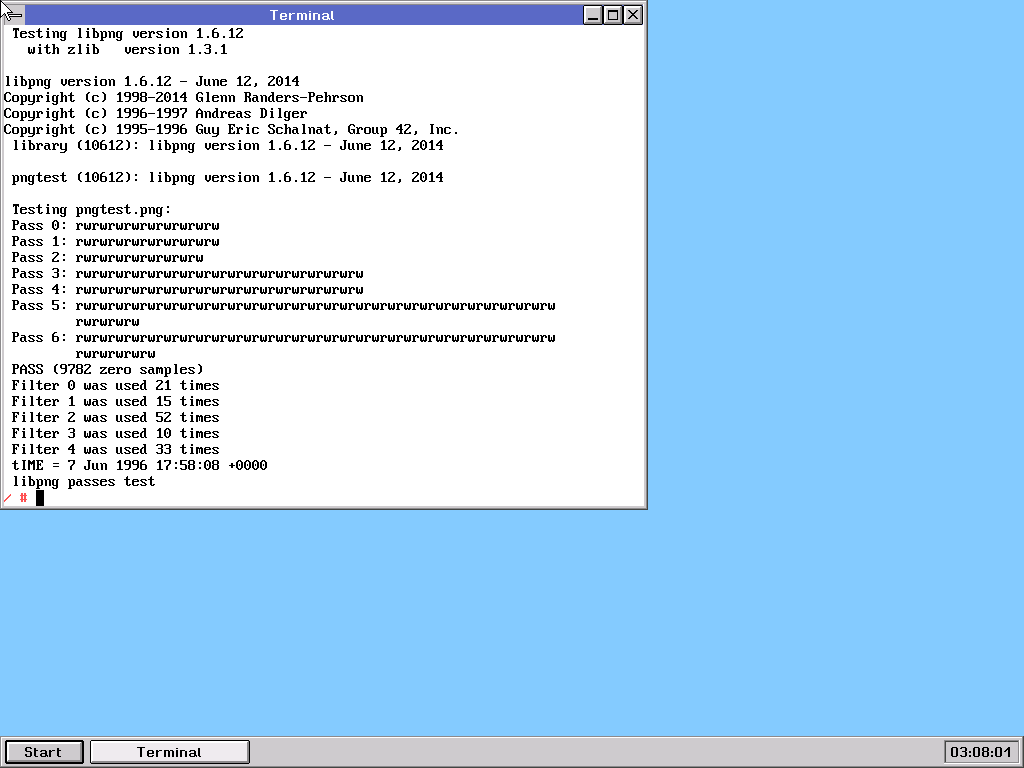Maximize the Terminal window
Screen dimensions: 1024x768
pyautogui.click(x=613, y=15)
